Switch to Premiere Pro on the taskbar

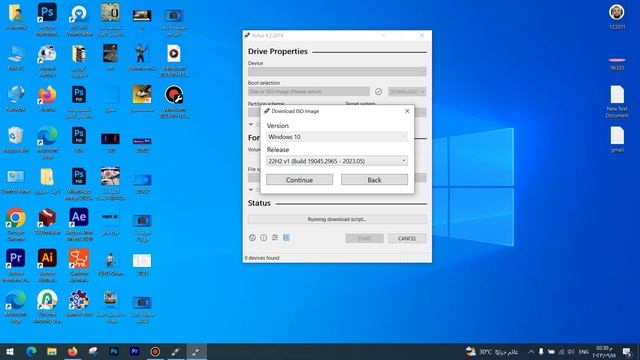coord(135,351)
